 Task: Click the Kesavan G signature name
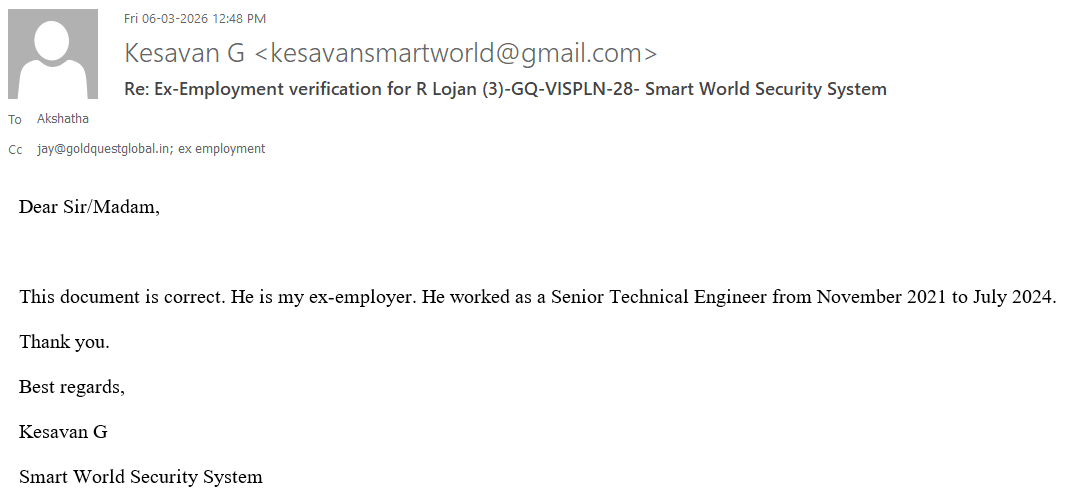click(63, 432)
